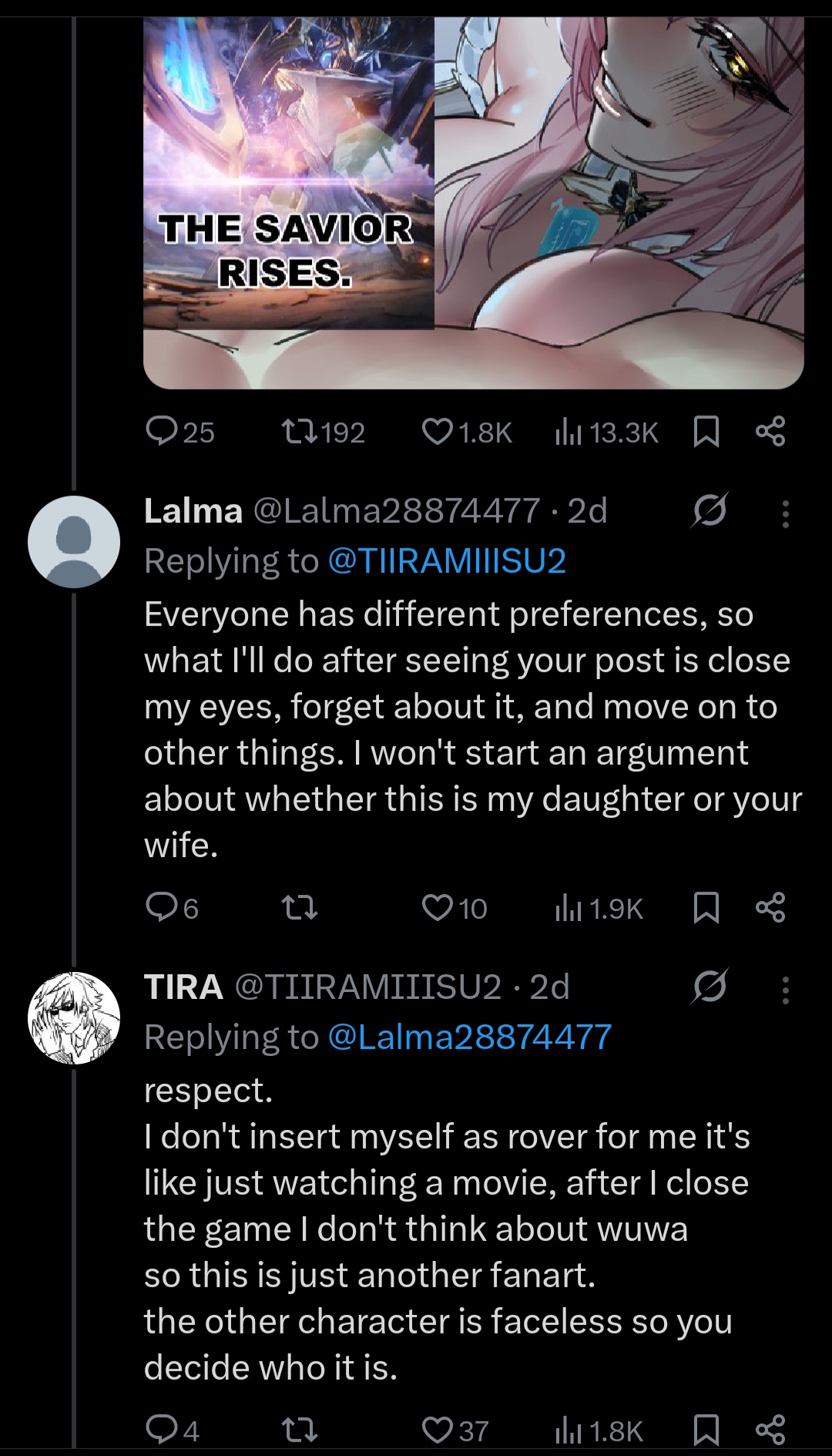The height and width of the screenshot is (1456, 832).
Task: Open TIRA's profile picture
Action: click(74, 1018)
